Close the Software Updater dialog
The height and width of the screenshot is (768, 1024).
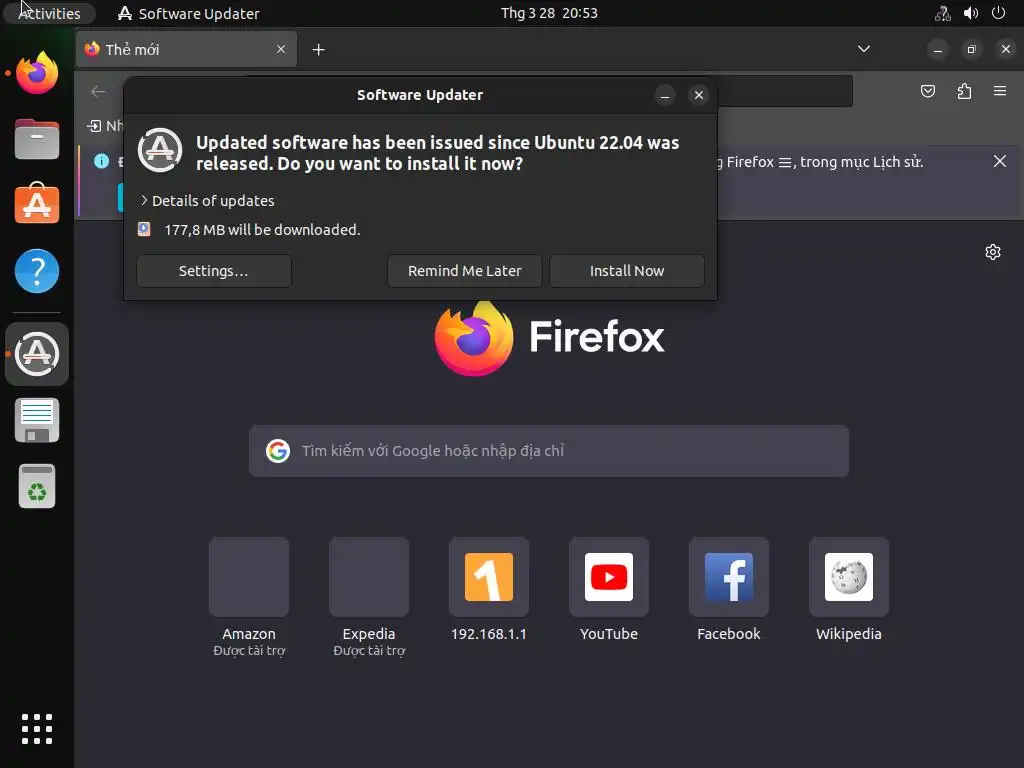pos(698,95)
